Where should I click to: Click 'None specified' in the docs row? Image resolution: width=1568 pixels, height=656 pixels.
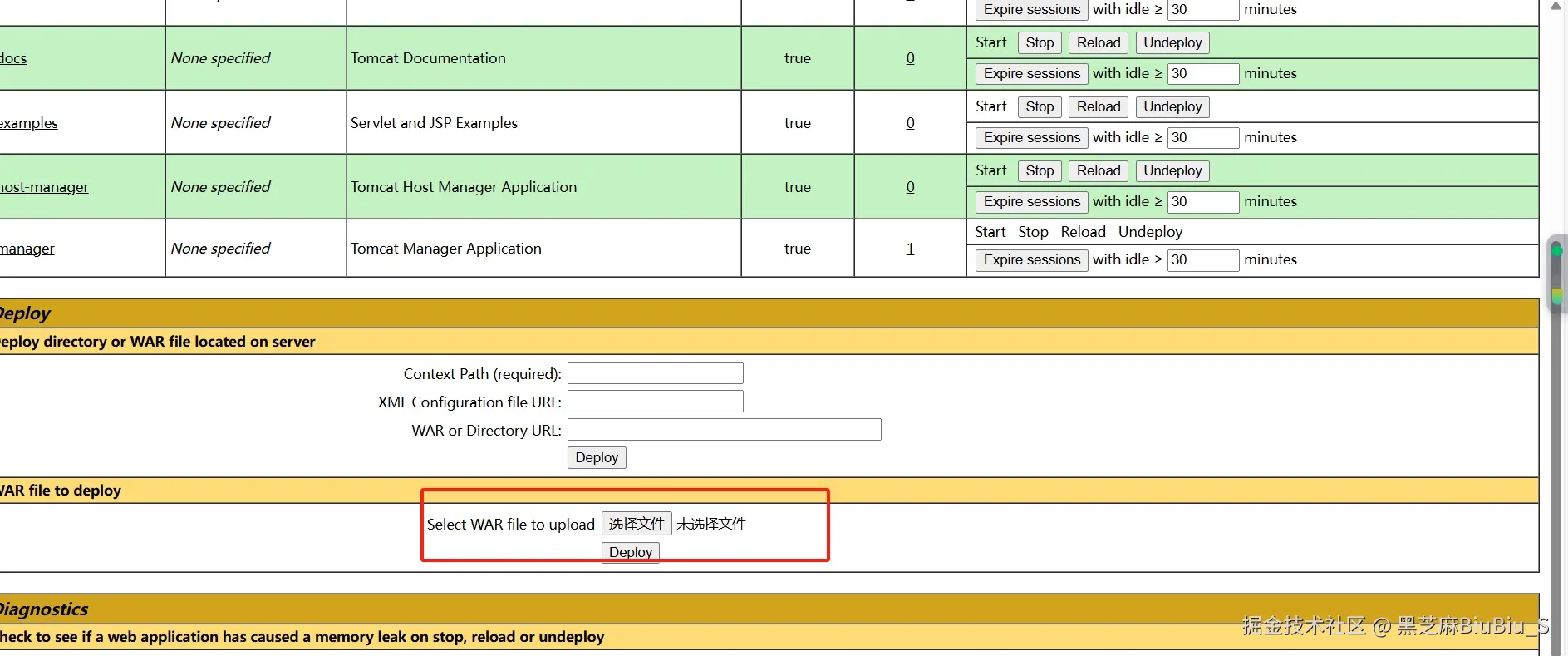click(x=221, y=58)
